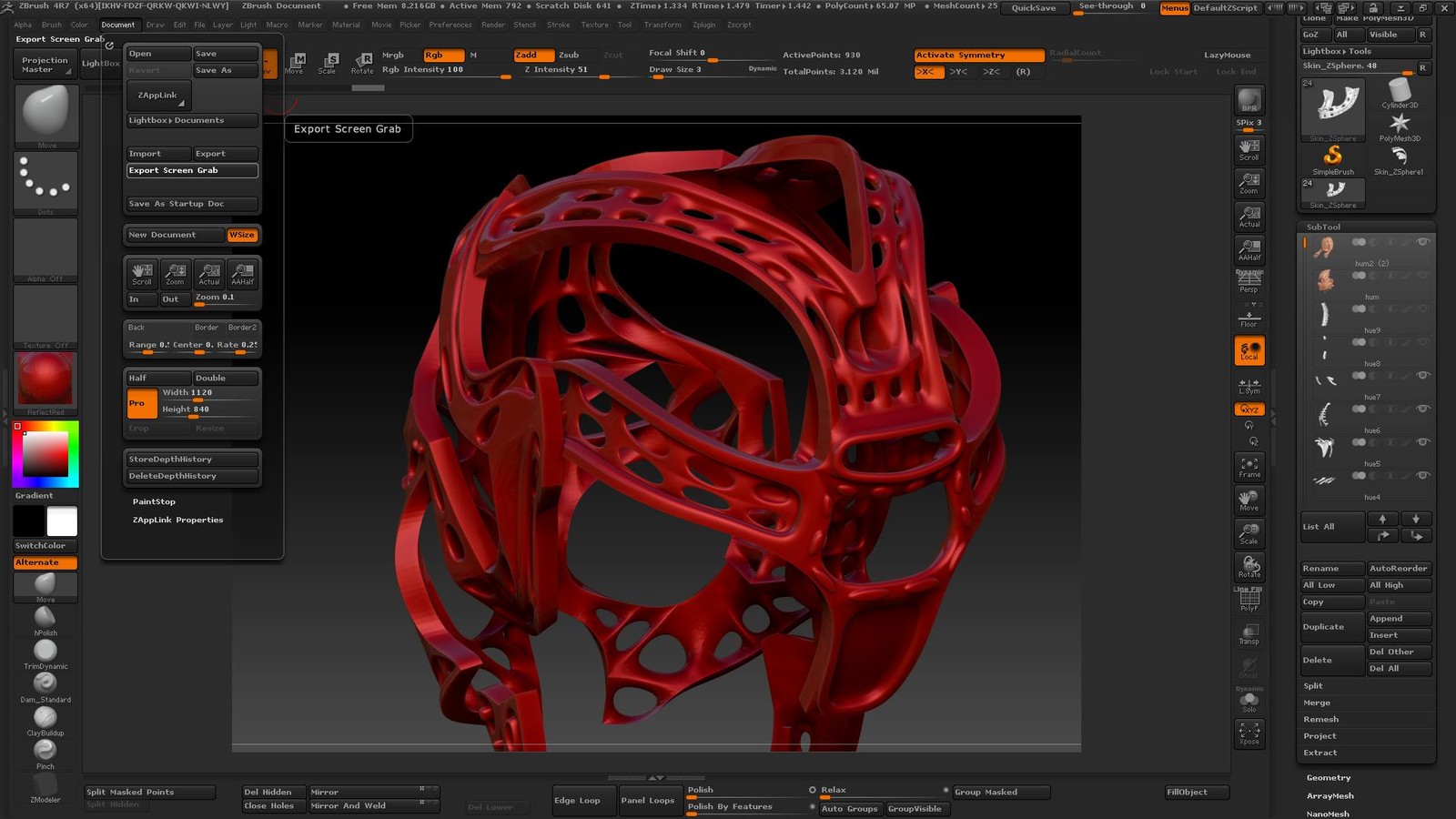Pick a color in the color picker square
1456x819 pixels.
(45, 453)
